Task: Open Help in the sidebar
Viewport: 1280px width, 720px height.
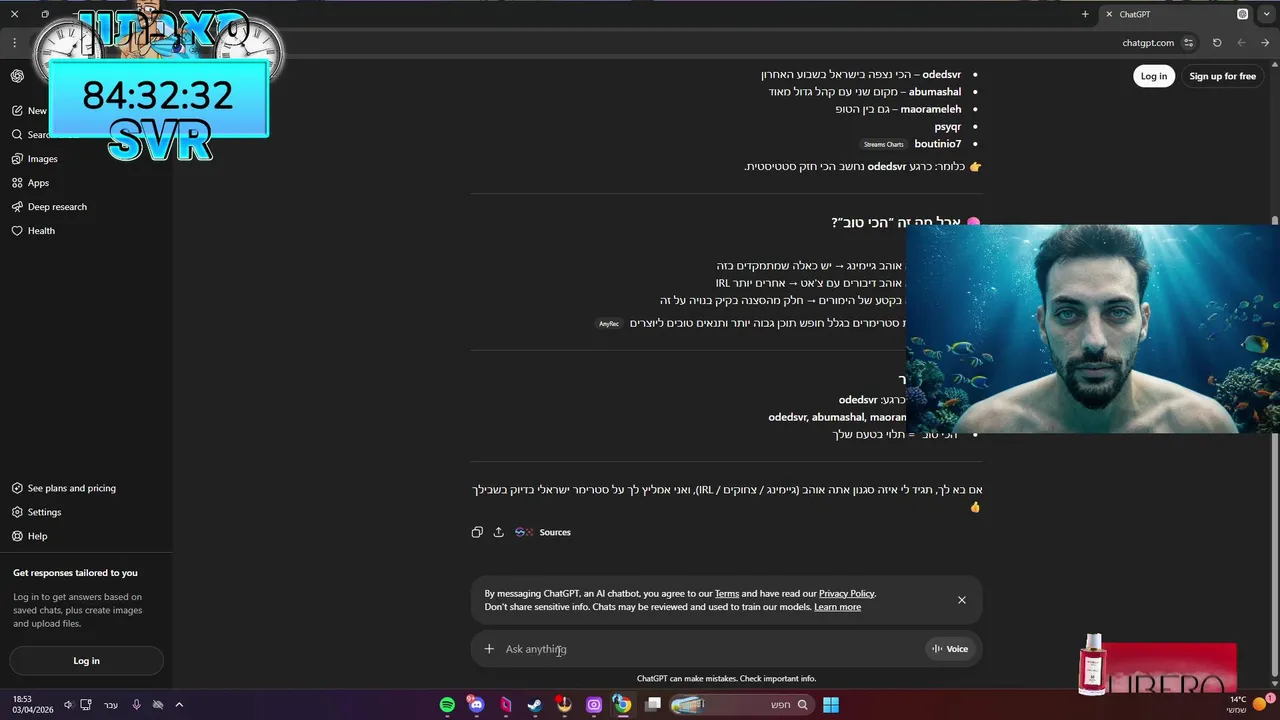Action: pos(37,536)
